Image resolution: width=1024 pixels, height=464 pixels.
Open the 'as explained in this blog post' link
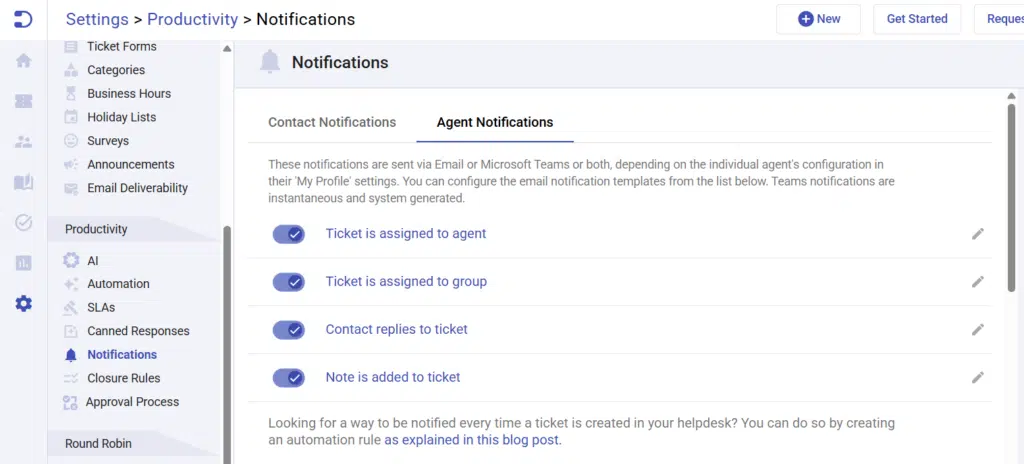[472, 440]
